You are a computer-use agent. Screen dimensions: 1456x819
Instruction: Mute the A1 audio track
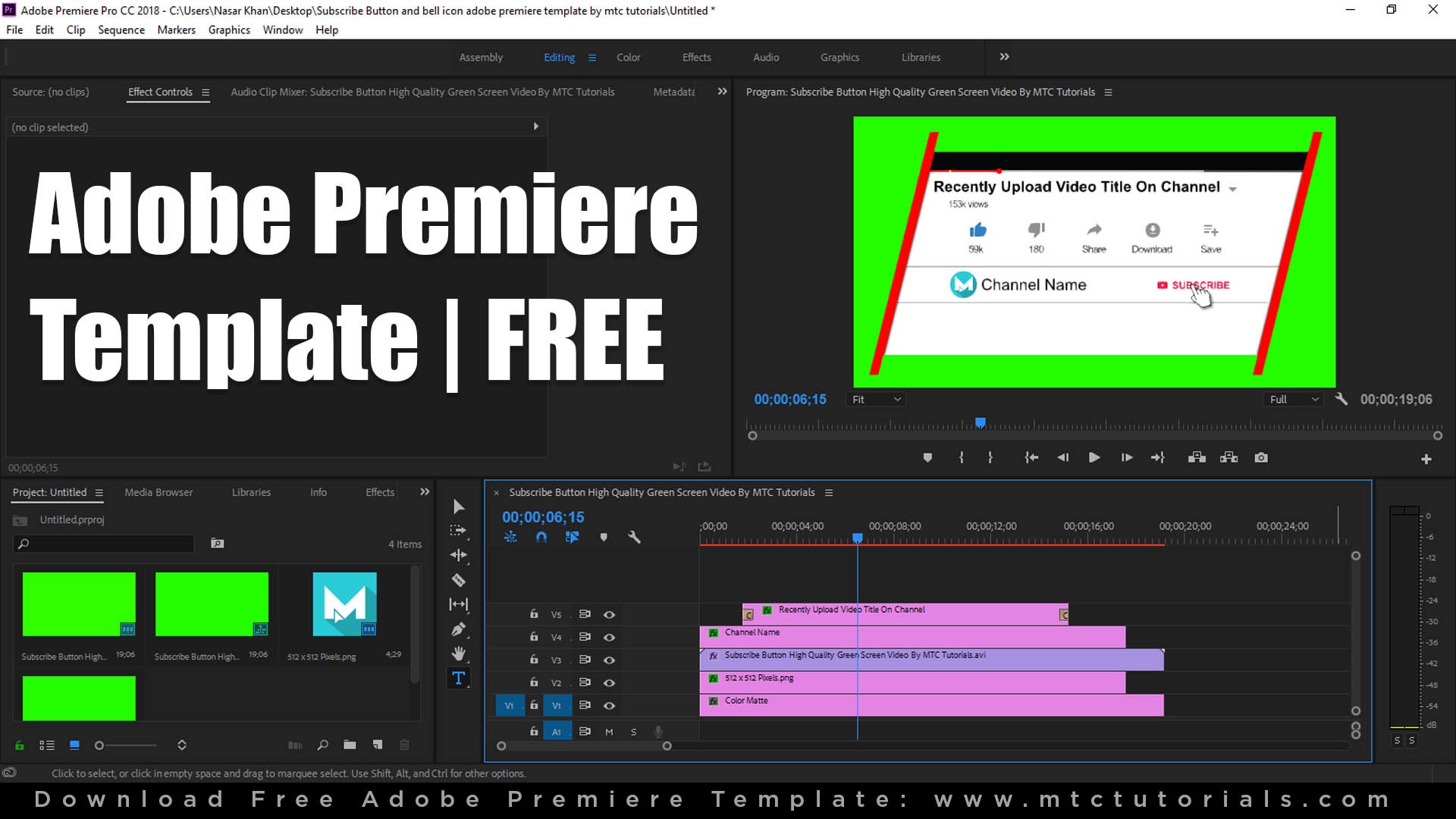[x=608, y=732]
